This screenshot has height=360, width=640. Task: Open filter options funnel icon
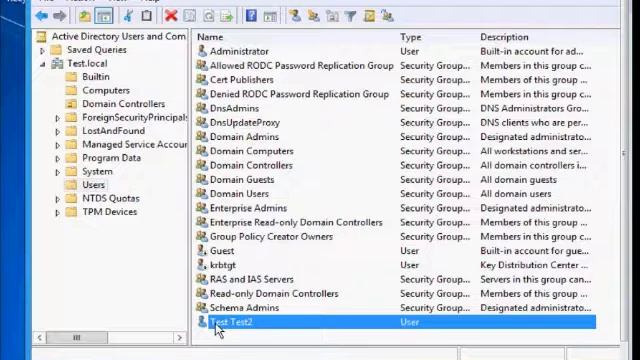(351, 16)
